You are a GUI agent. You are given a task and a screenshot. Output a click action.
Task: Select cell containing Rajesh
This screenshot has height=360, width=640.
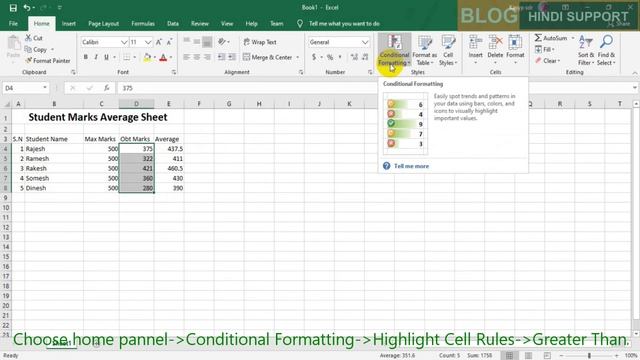(x=54, y=149)
